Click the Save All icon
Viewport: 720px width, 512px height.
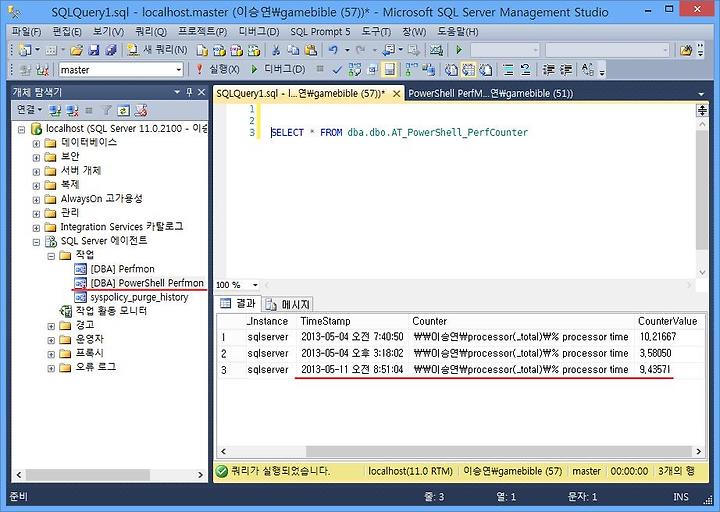(111, 50)
